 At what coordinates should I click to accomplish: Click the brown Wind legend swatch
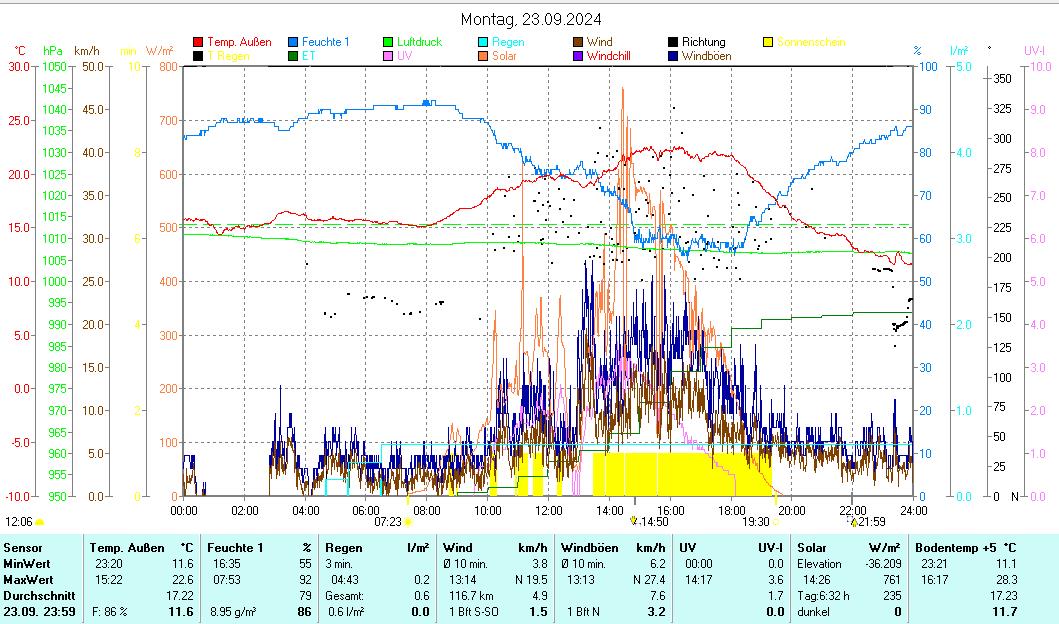578,42
